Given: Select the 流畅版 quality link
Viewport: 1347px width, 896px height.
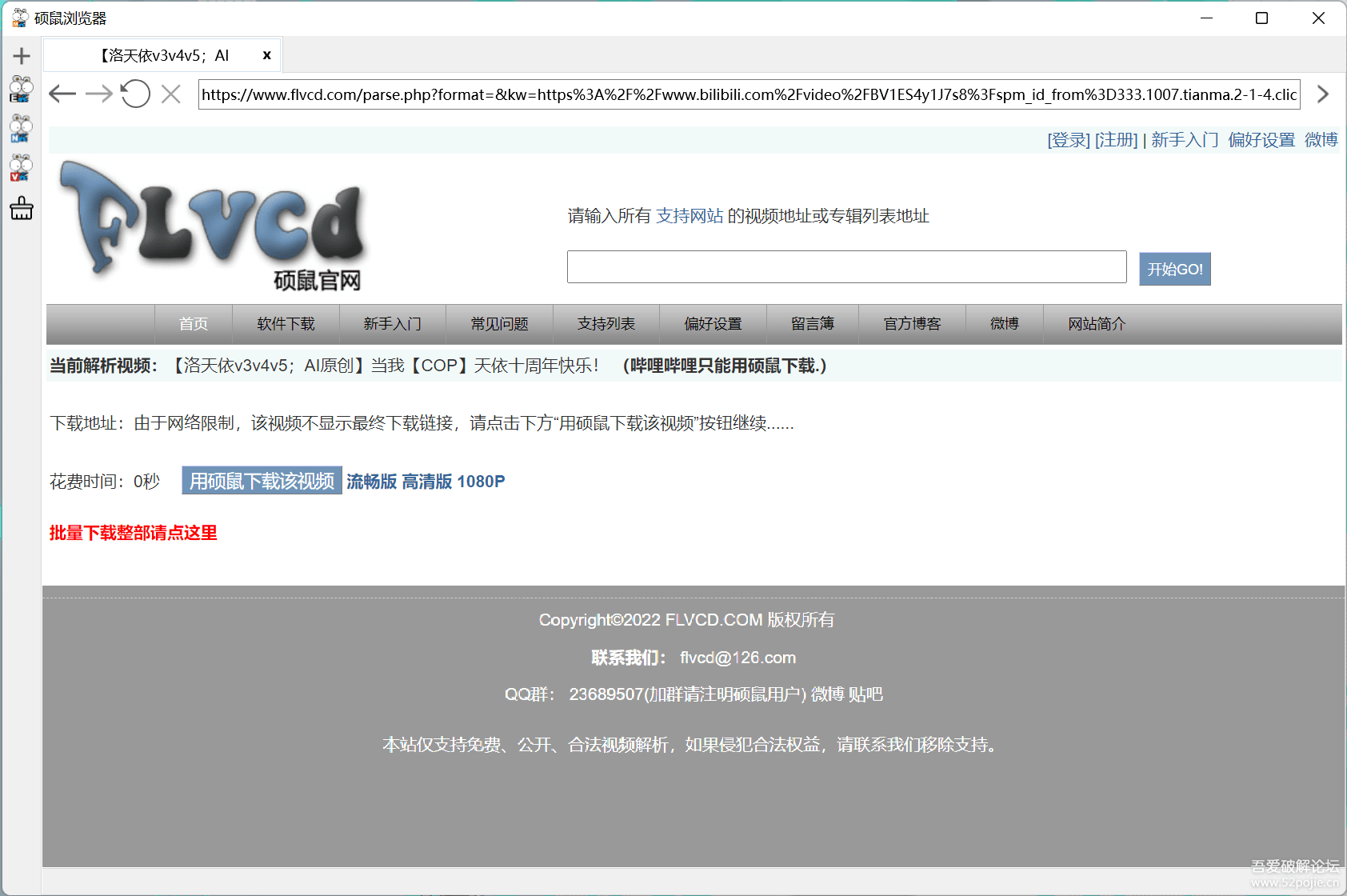Looking at the screenshot, I should click(x=371, y=482).
